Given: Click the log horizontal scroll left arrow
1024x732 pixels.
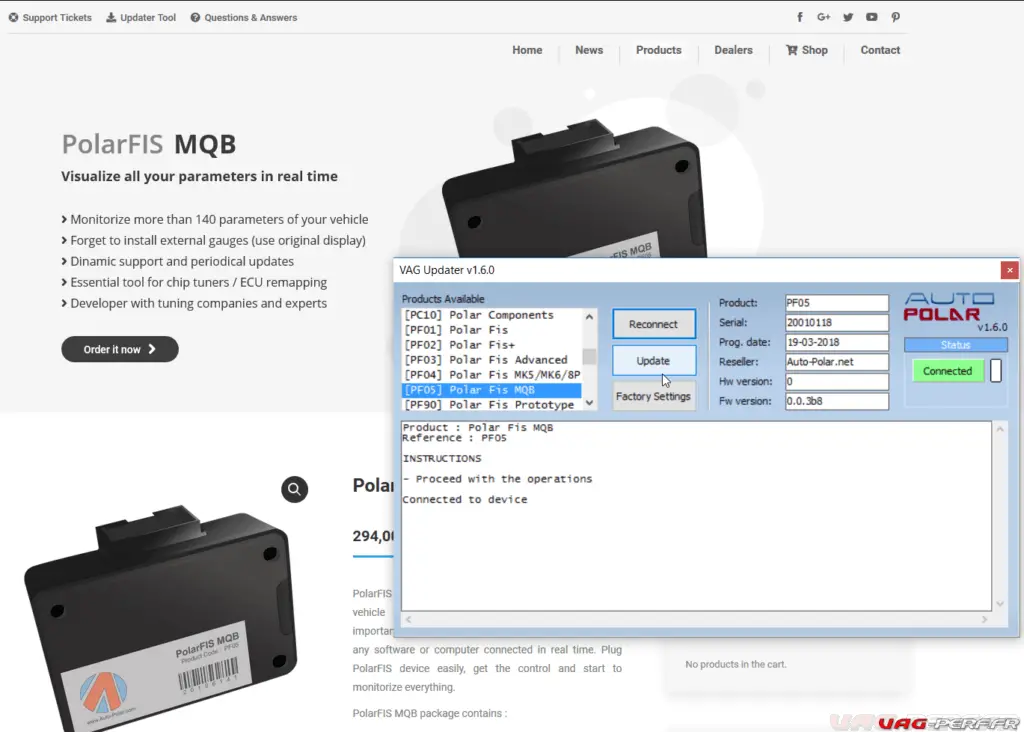Looking at the screenshot, I should pos(408,619).
